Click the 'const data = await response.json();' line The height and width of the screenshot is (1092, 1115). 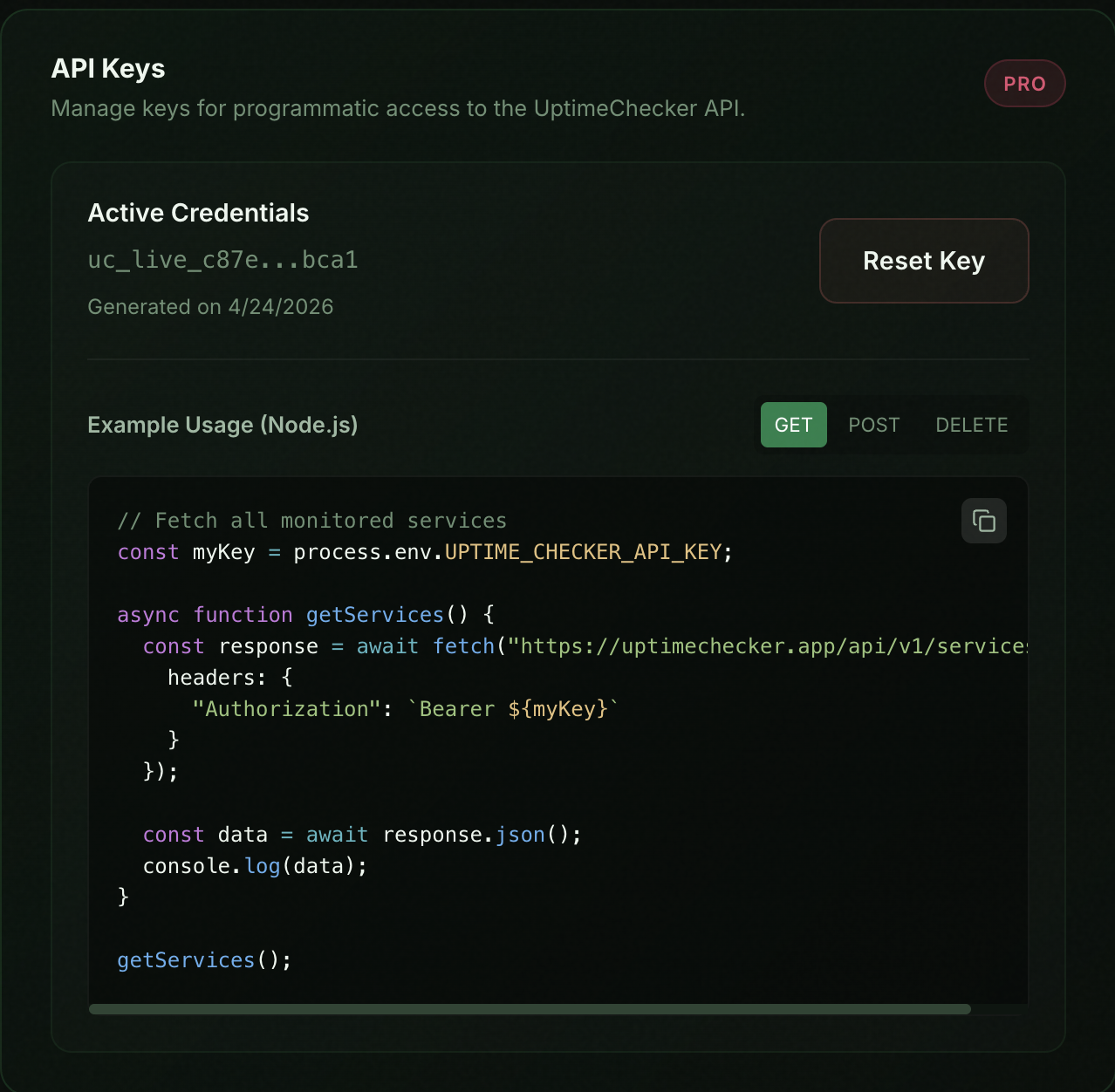[362, 835]
